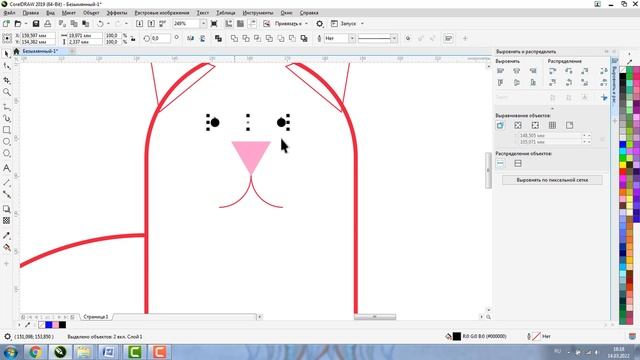Viewport: 640px width, 360px height.
Task: Select the Pick tool in toolbox
Action: [x=7, y=54]
